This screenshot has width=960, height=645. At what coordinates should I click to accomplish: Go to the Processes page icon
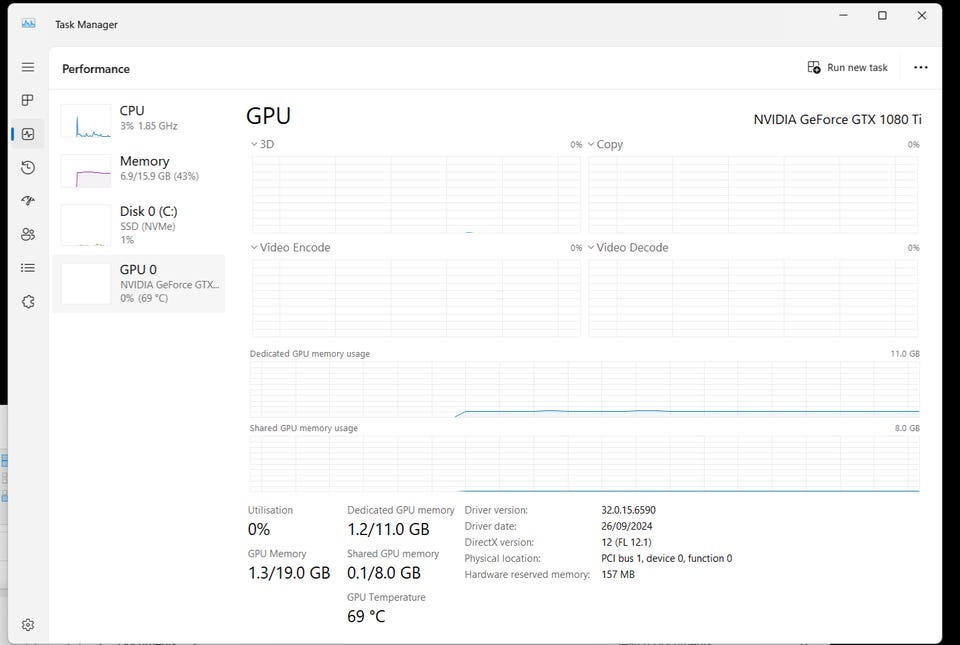[28, 100]
